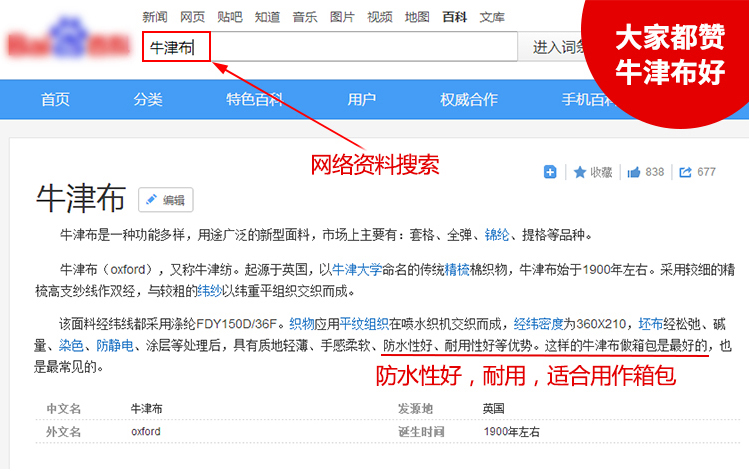Click the 1900年左右 value in info table
750x475 pixels.
(x=511, y=432)
